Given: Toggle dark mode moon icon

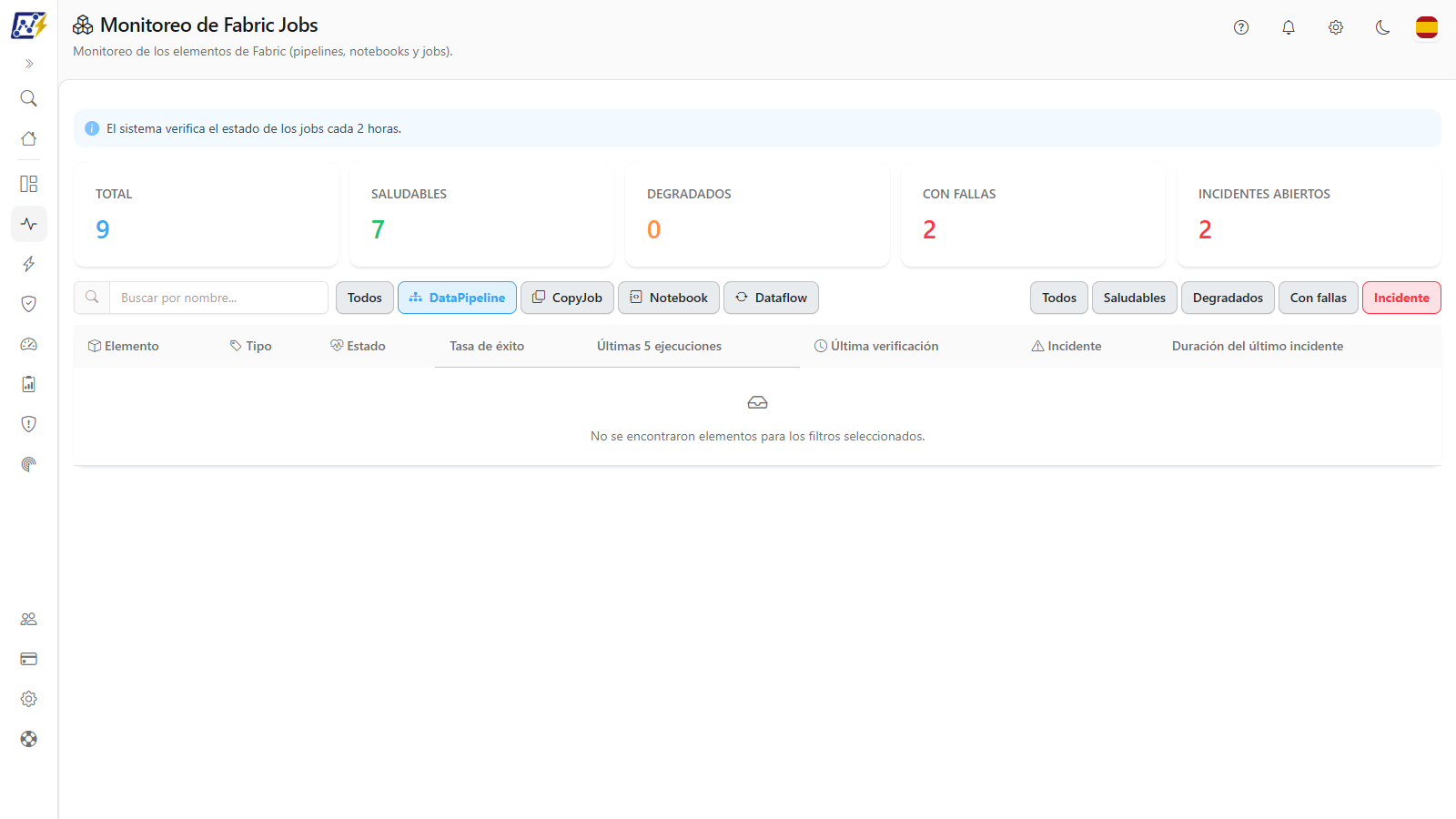Looking at the screenshot, I should coord(1383,27).
